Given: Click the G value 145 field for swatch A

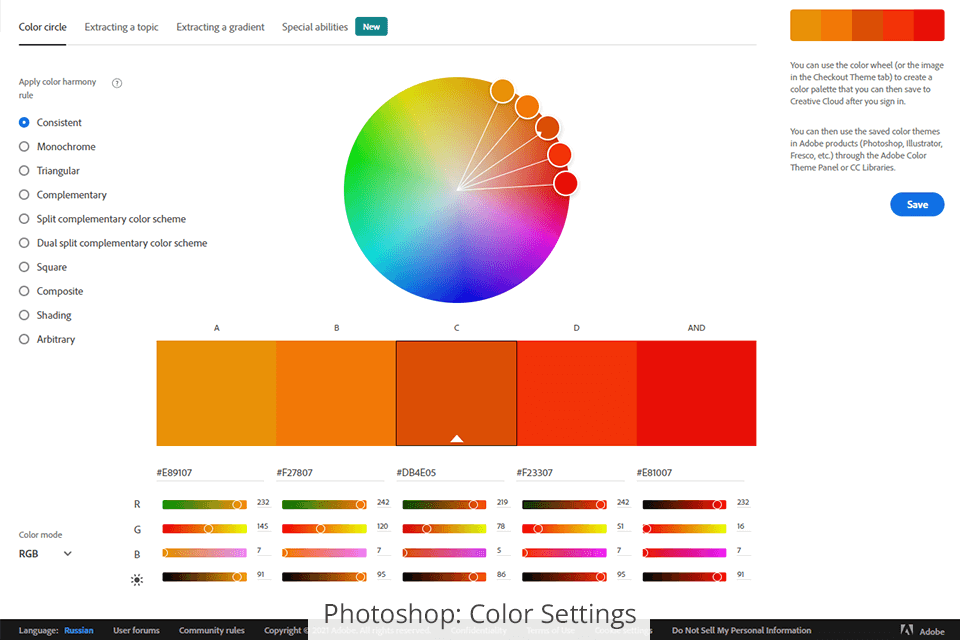Looking at the screenshot, I should pos(263,527).
